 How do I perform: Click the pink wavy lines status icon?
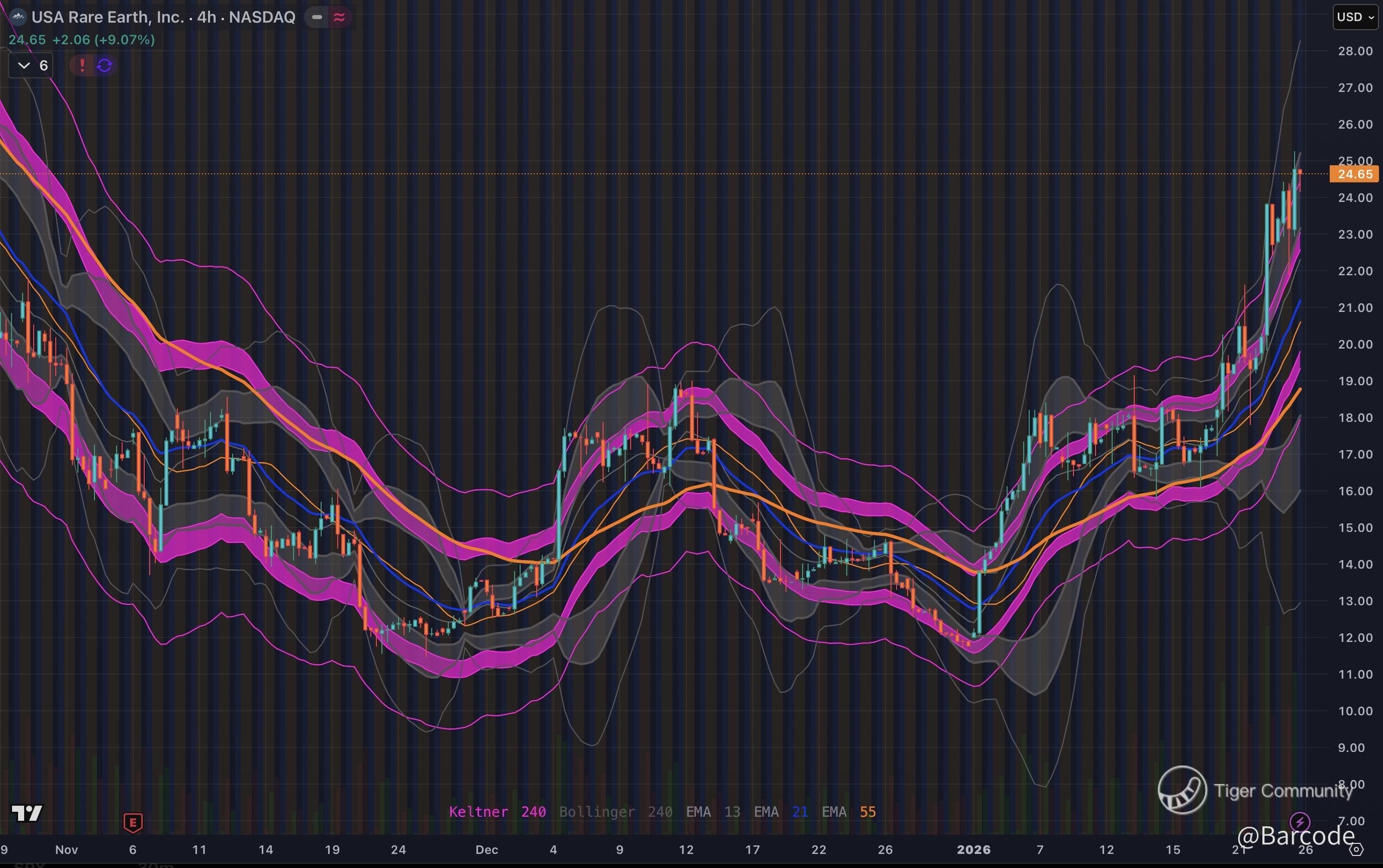(339, 17)
